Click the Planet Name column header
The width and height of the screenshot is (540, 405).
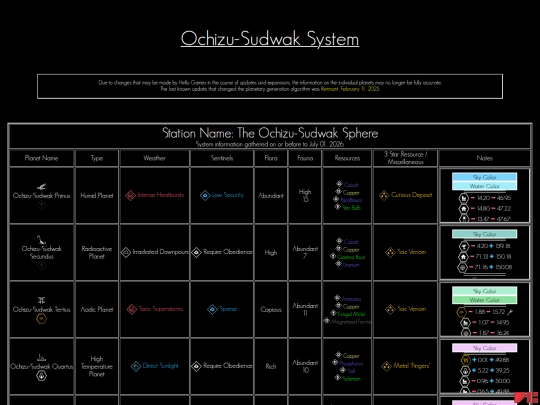pos(41,158)
